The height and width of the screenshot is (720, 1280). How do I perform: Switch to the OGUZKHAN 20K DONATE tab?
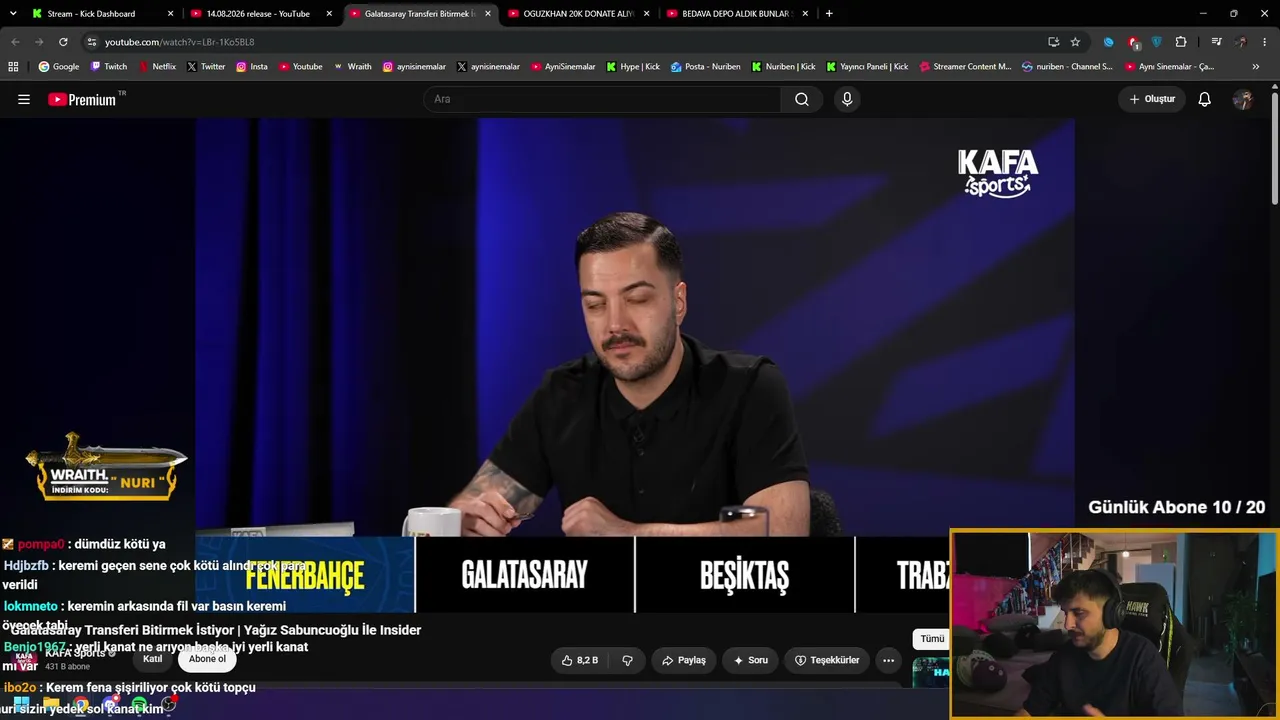coord(578,14)
